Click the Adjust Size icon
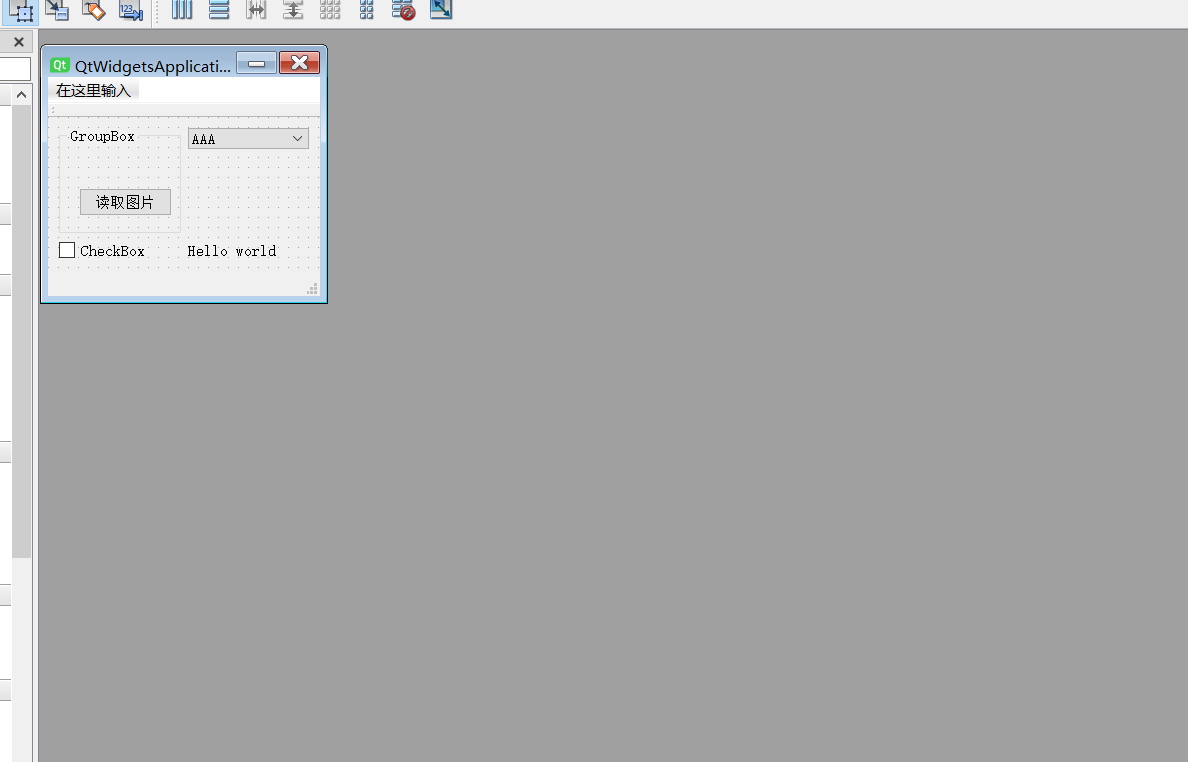The image size is (1188, 762). pyautogui.click(x=441, y=10)
